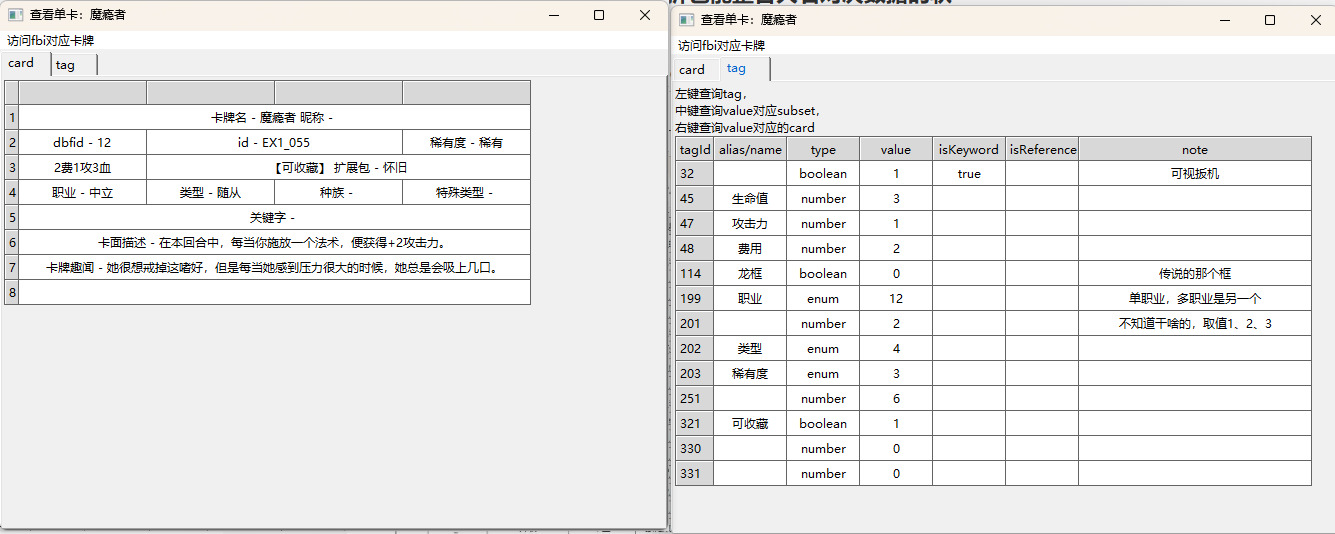Click the '职业' alias cell in tag table
Image resolution: width=1335 pixels, height=534 pixels.
point(750,299)
